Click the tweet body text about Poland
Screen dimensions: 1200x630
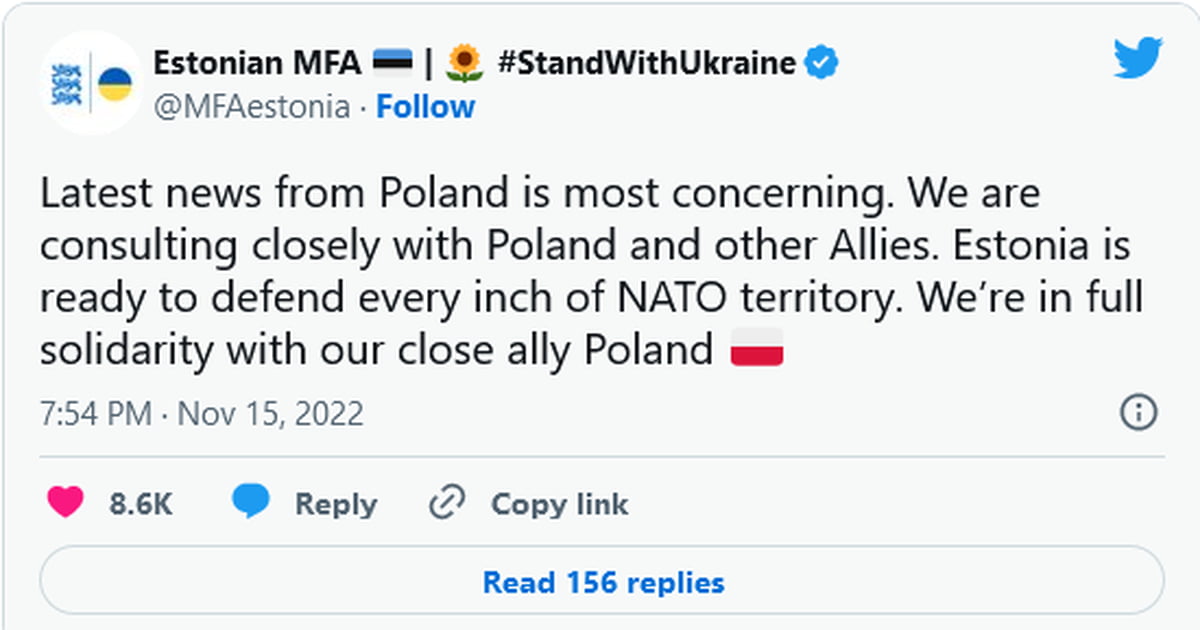[x=591, y=272]
